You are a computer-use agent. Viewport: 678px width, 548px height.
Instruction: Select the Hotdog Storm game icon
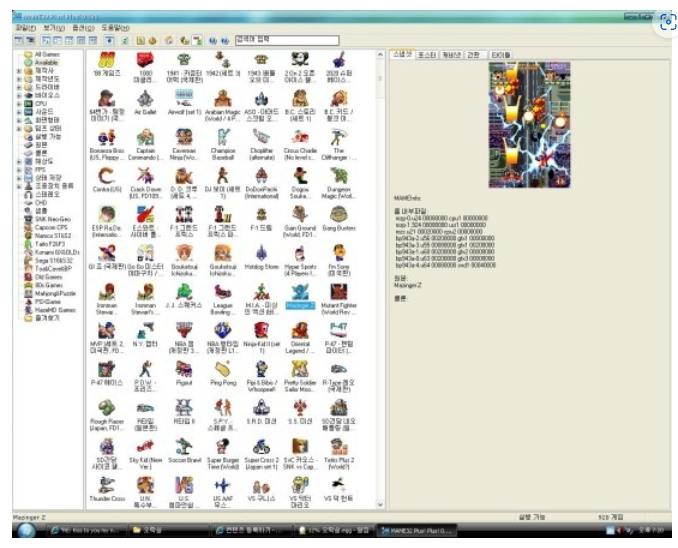pos(262,257)
